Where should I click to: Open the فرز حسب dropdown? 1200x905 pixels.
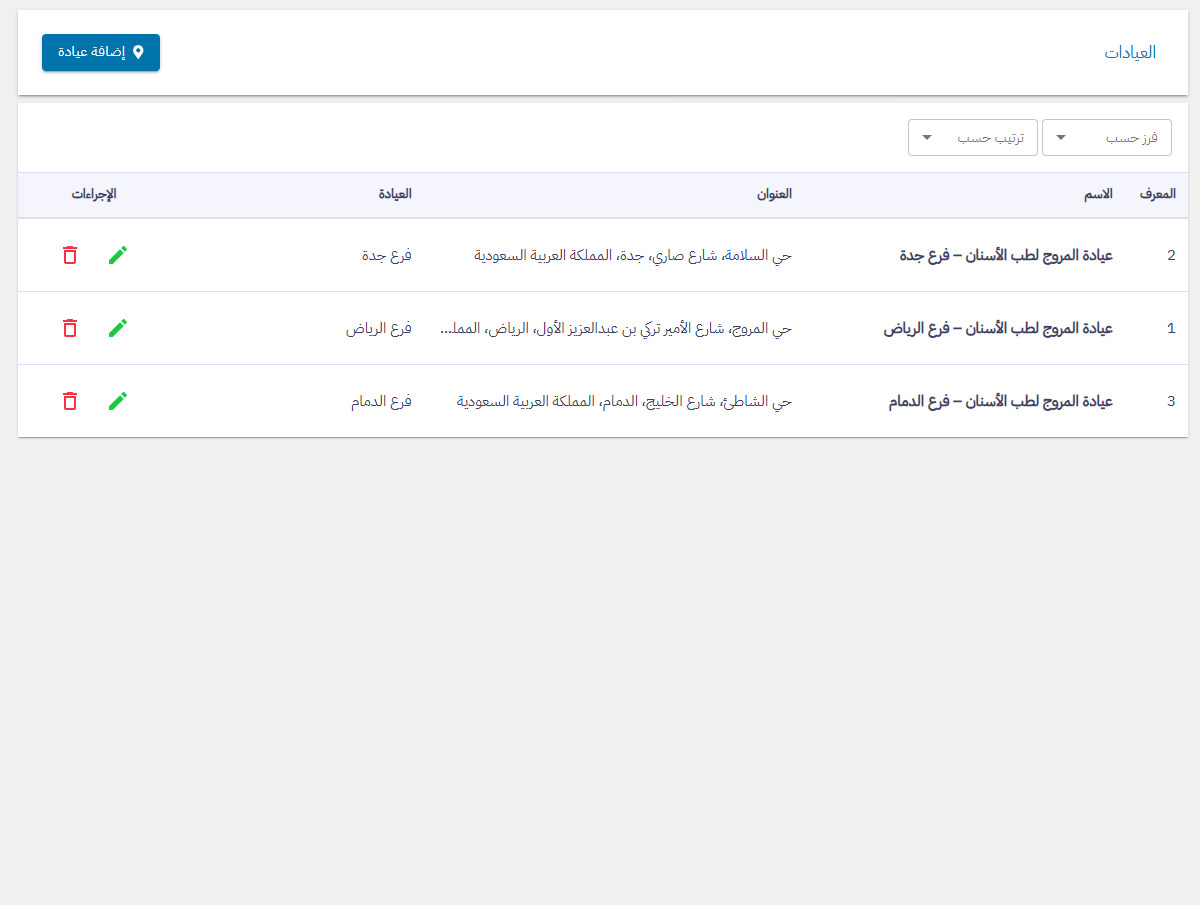pos(1106,138)
